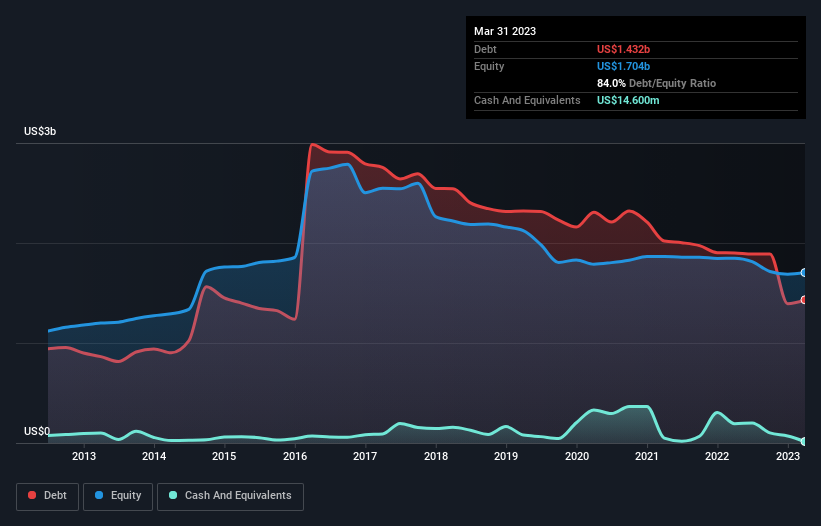Select the teal Cash endpoint marker
This screenshot has height=526, width=821.
click(x=804, y=442)
